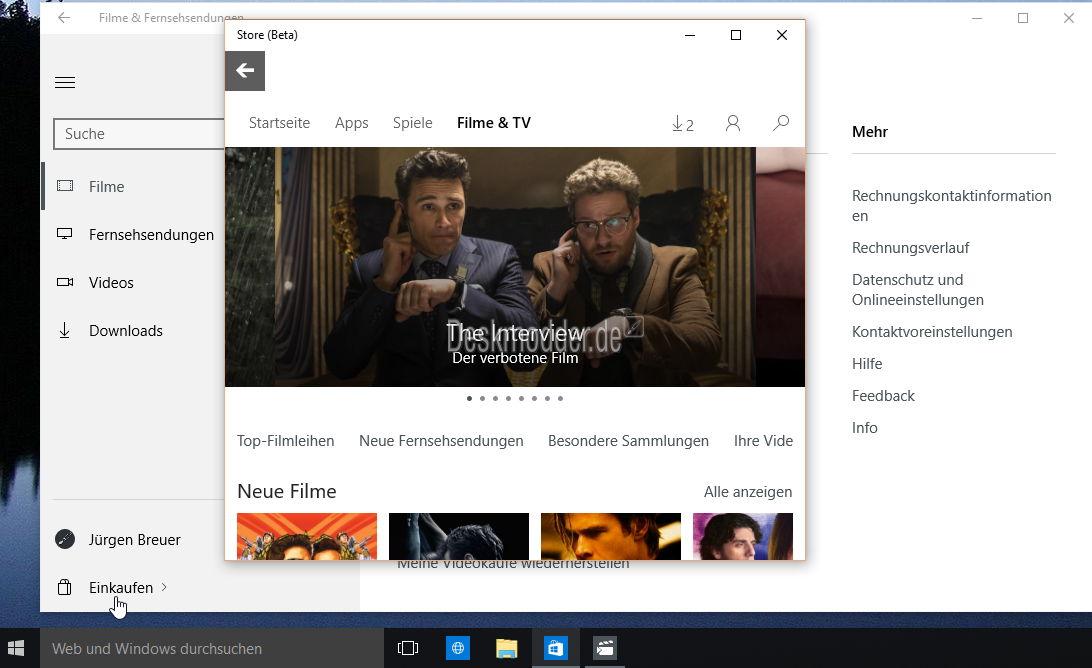Viewport: 1092px width, 668px height.
Task: Click the Suche search field
Action: click(139, 134)
